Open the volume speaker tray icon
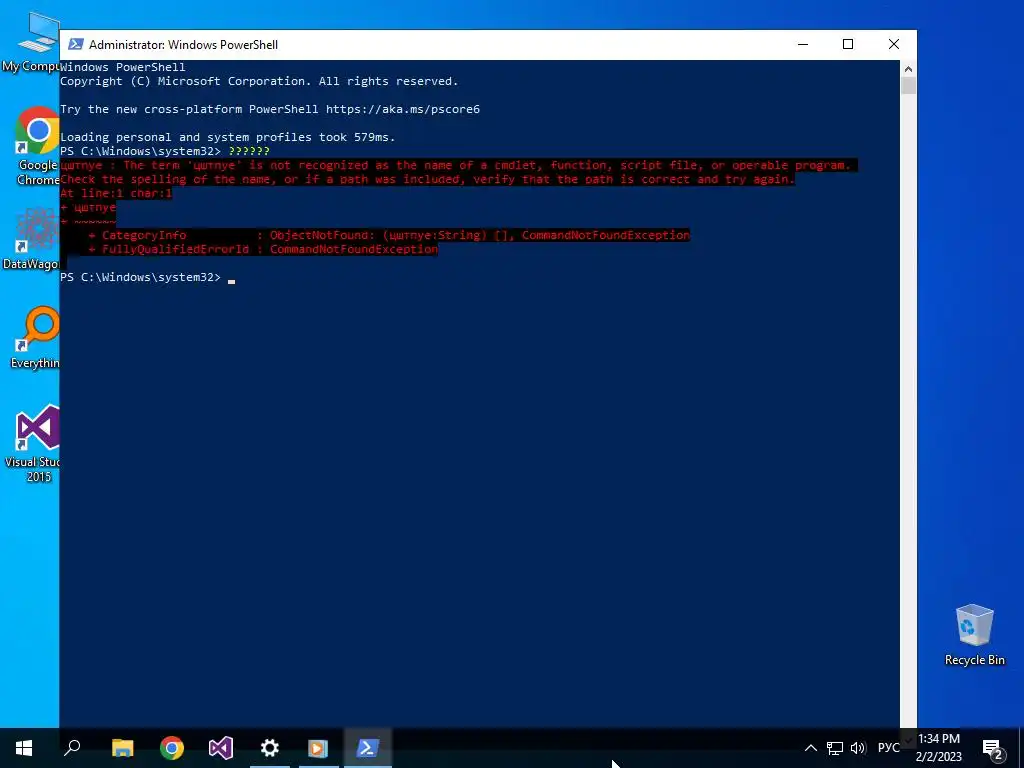 [858, 748]
